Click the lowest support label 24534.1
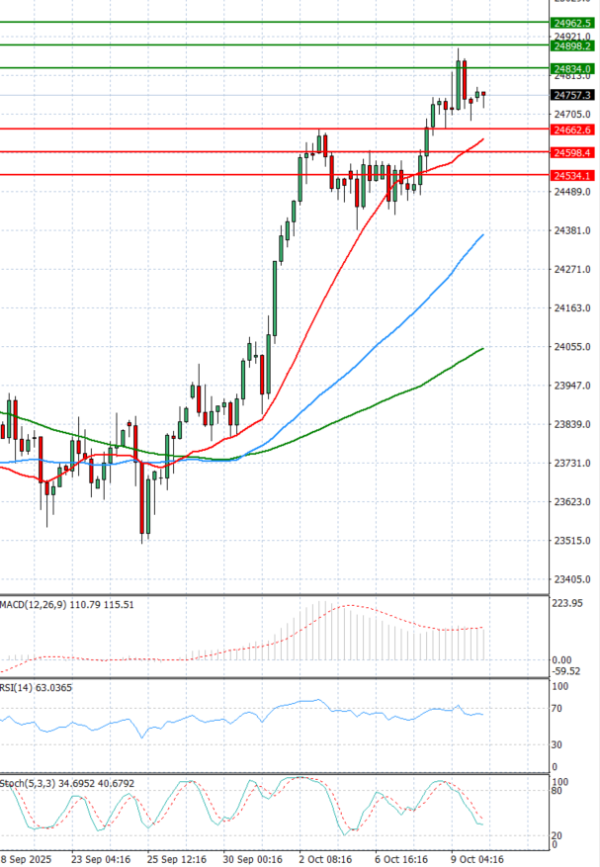 click(572, 176)
